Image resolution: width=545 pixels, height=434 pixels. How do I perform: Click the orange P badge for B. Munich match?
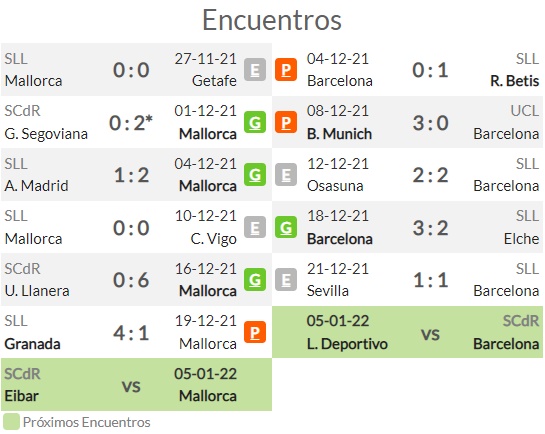[x=286, y=122]
